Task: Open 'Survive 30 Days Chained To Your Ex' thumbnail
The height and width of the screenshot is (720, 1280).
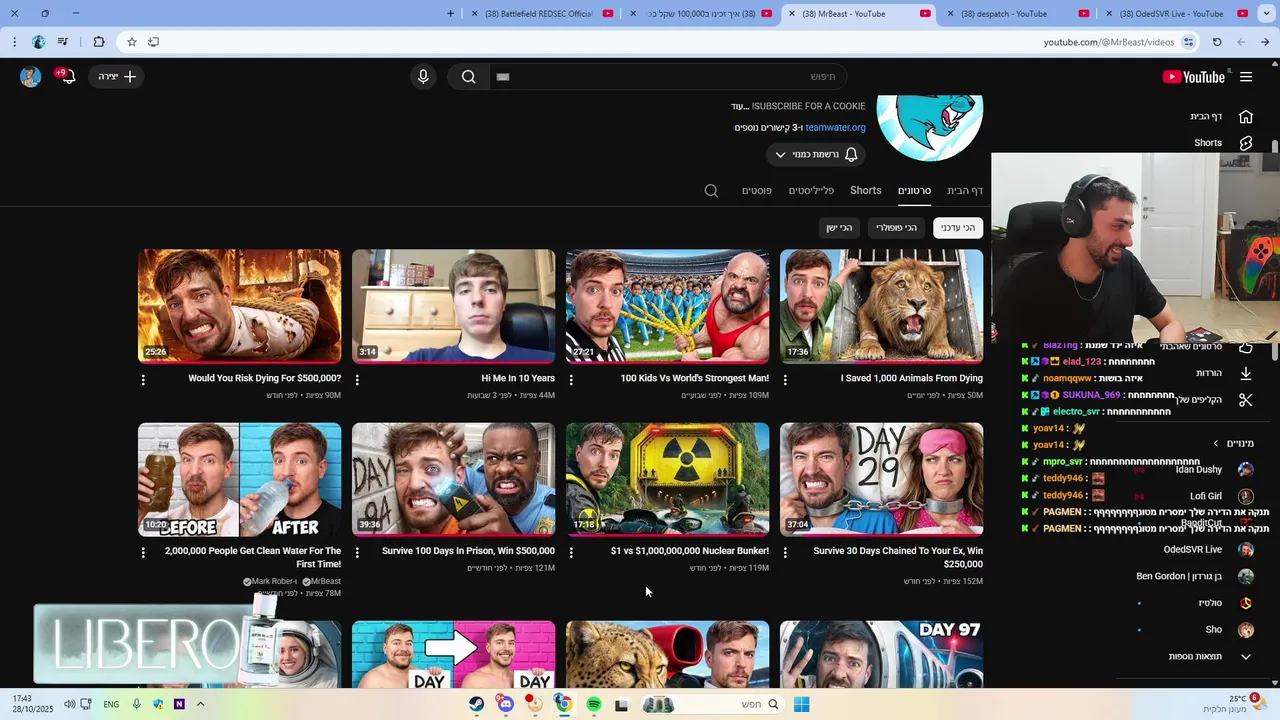Action: click(881, 479)
